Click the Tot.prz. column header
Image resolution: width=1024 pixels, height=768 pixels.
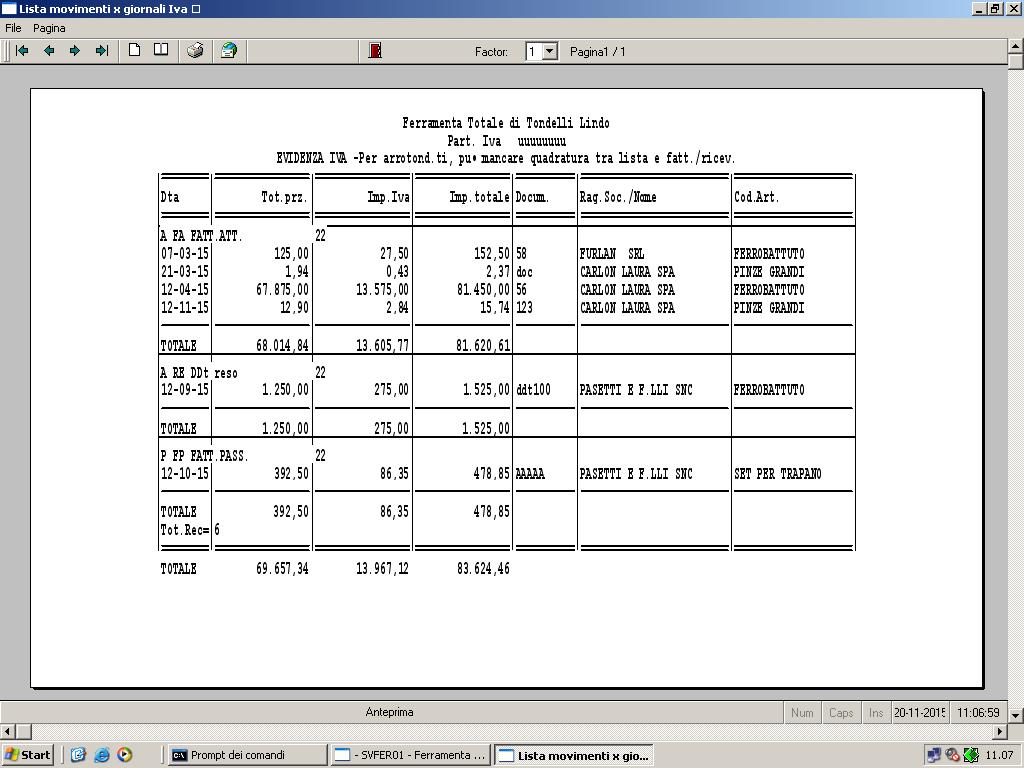(284, 197)
